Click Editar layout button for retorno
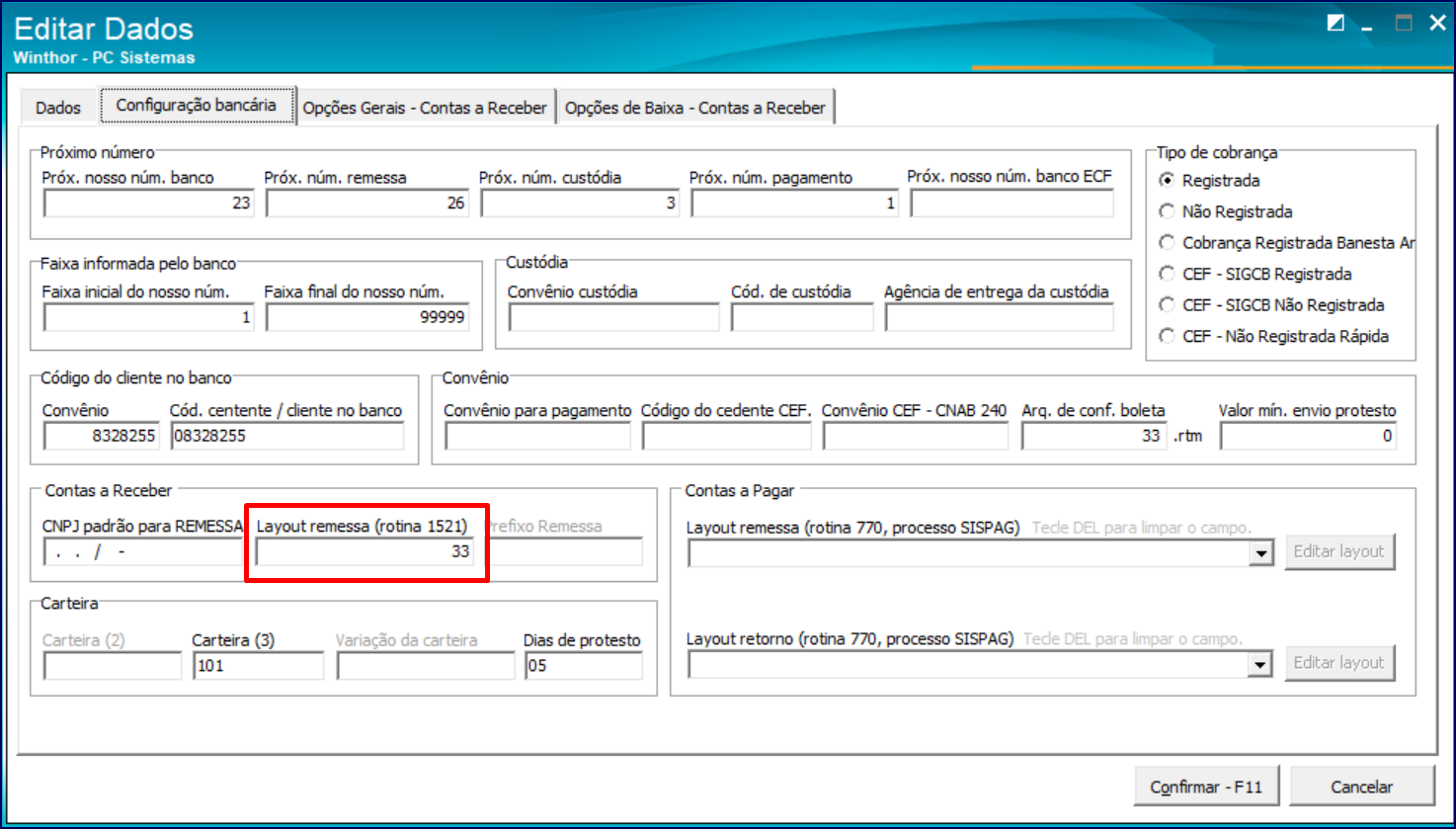 pos(1339,662)
